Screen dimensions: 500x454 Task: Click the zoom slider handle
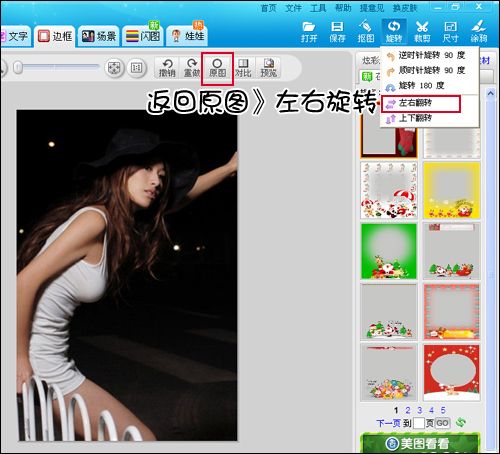[18, 68]
